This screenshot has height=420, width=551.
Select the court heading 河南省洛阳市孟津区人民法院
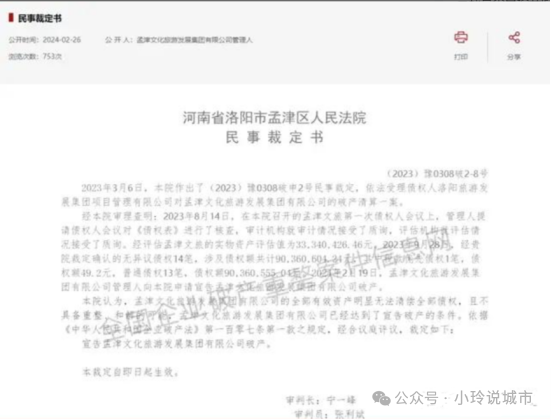click(x=274, y=118)
